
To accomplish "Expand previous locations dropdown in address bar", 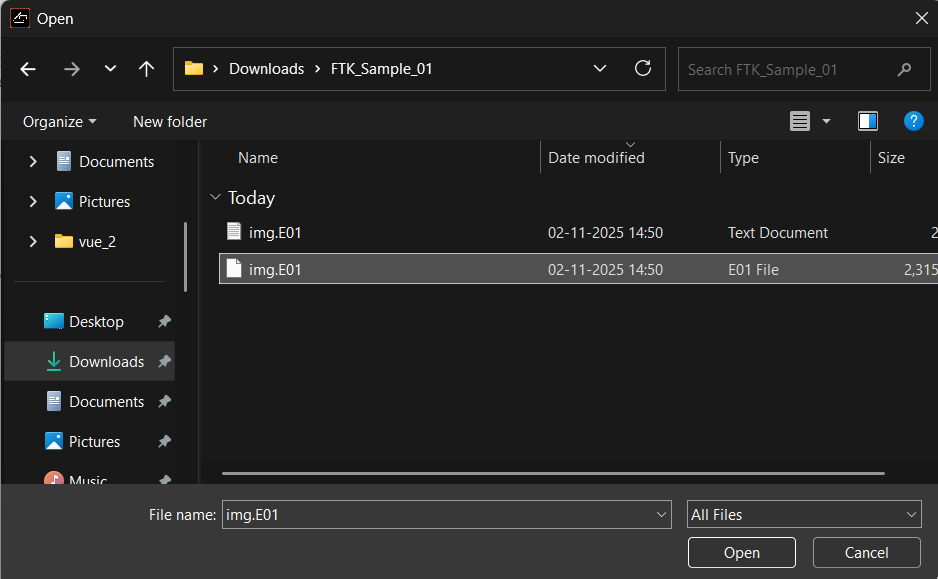I will [x=600, y=69].
